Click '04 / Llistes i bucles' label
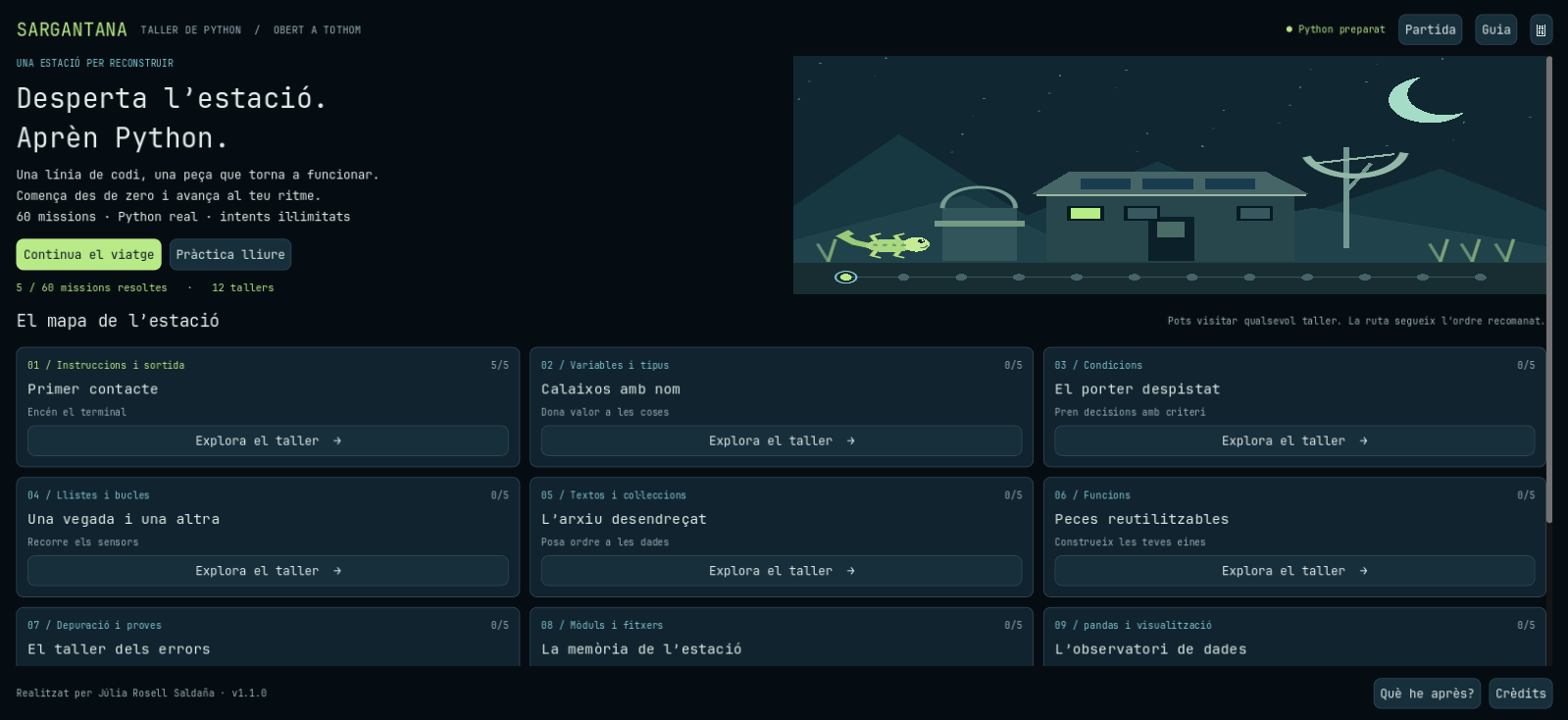This screenshot has height=720, width=1568. pyautogui.click(x=88, y=495)
